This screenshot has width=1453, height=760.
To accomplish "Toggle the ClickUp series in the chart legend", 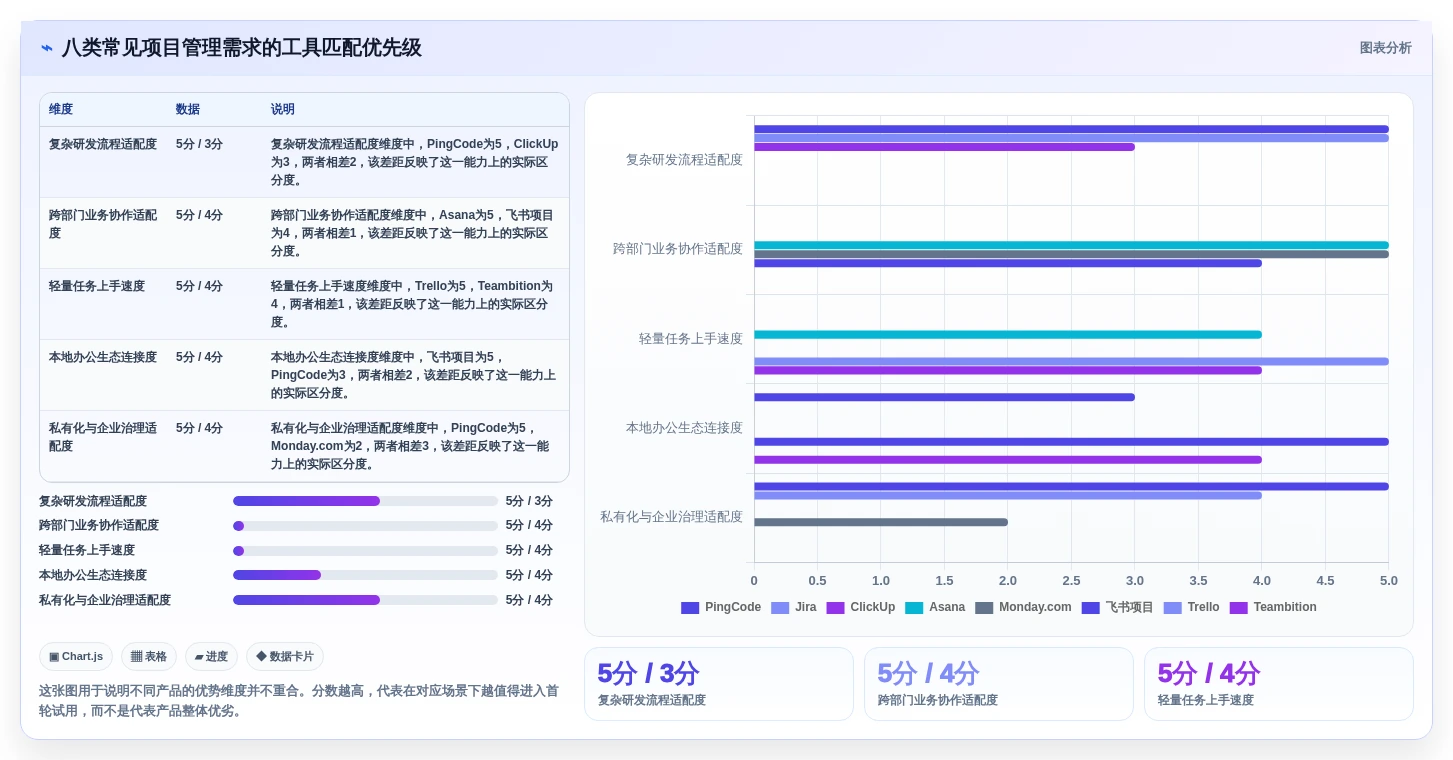I will coord(861,607).
